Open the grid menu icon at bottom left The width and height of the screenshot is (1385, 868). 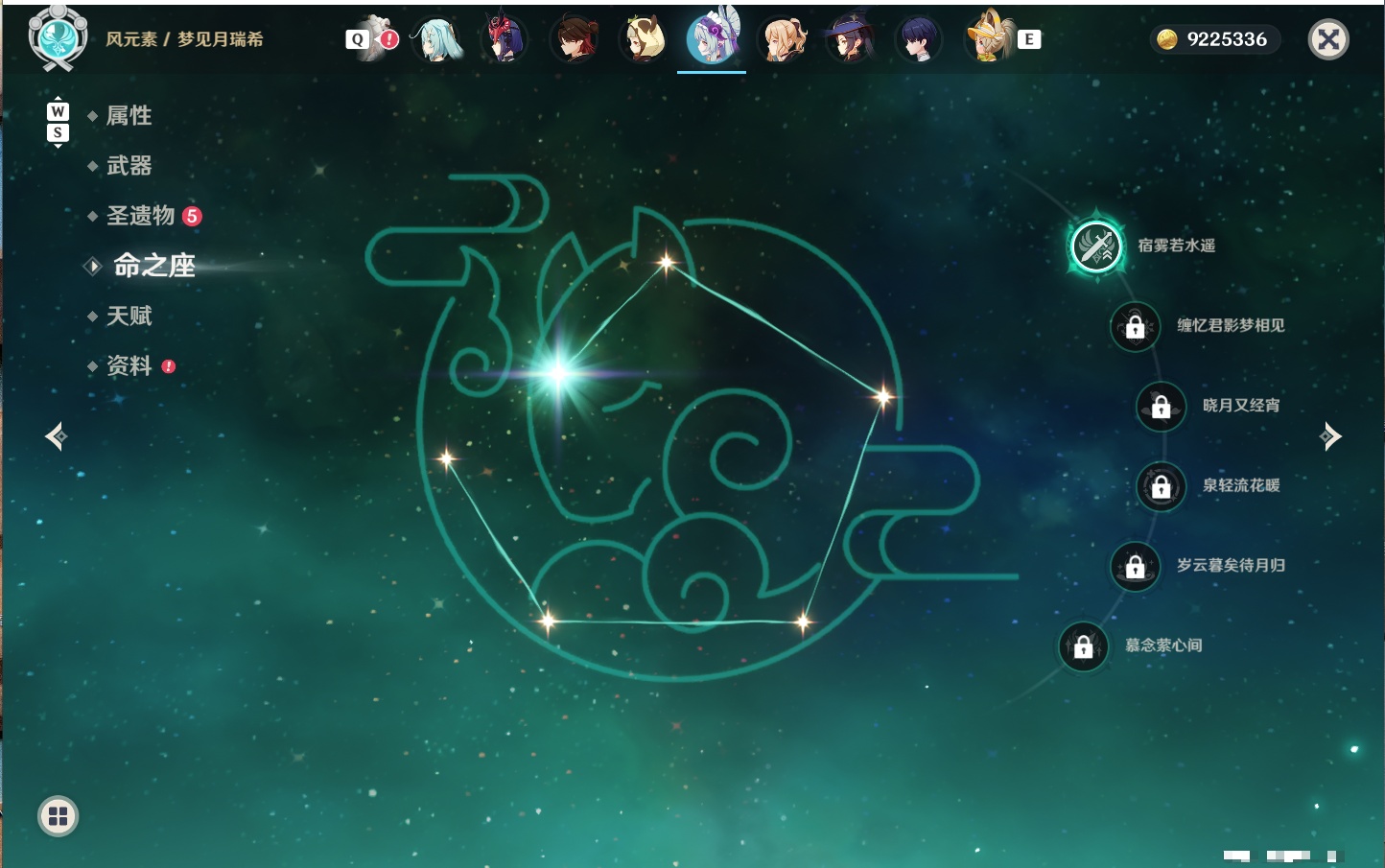click(58, 816)
